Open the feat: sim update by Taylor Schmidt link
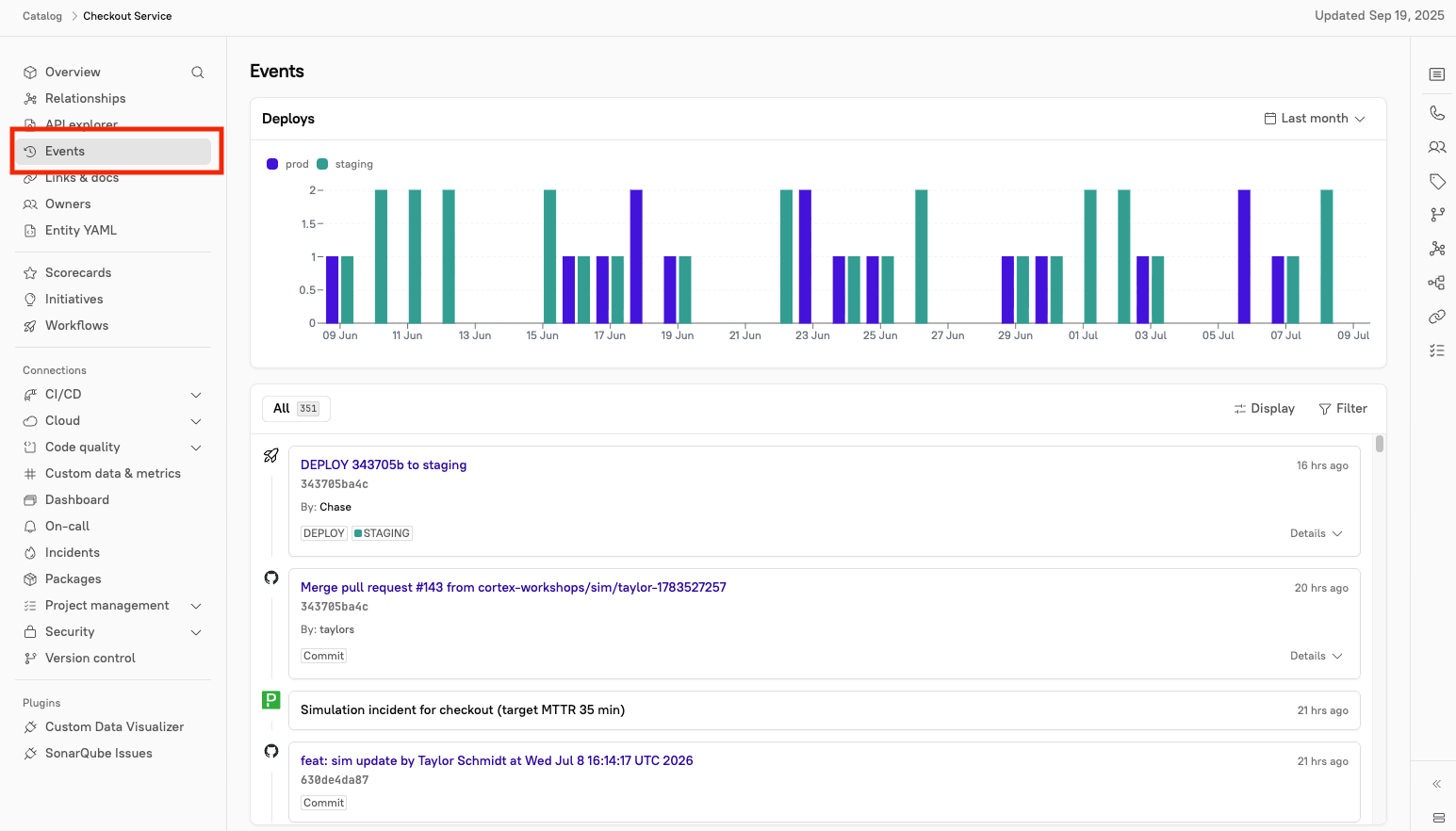 coord(497,761)
